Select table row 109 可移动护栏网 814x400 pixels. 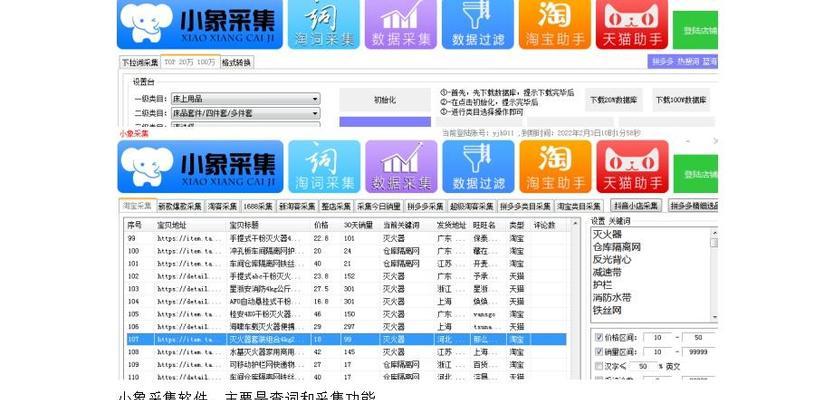346,365
